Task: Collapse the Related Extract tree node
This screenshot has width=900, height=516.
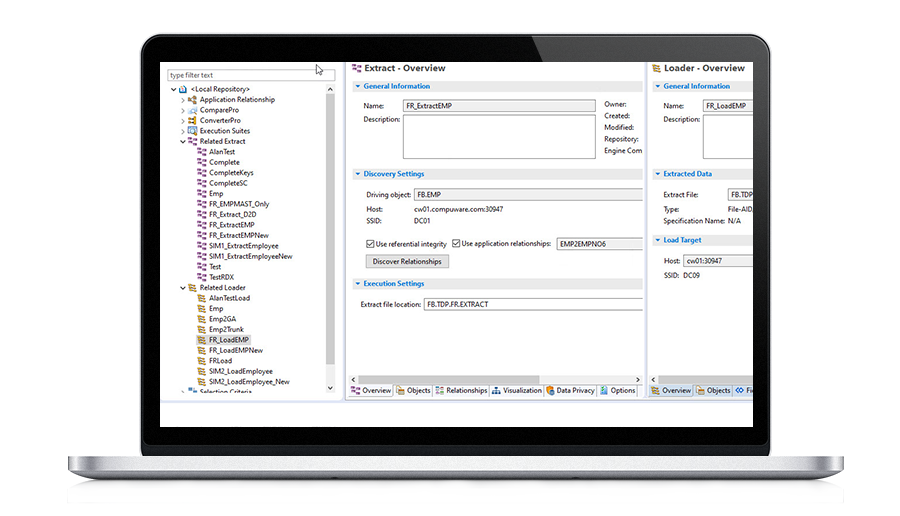Action: (182, 142)
